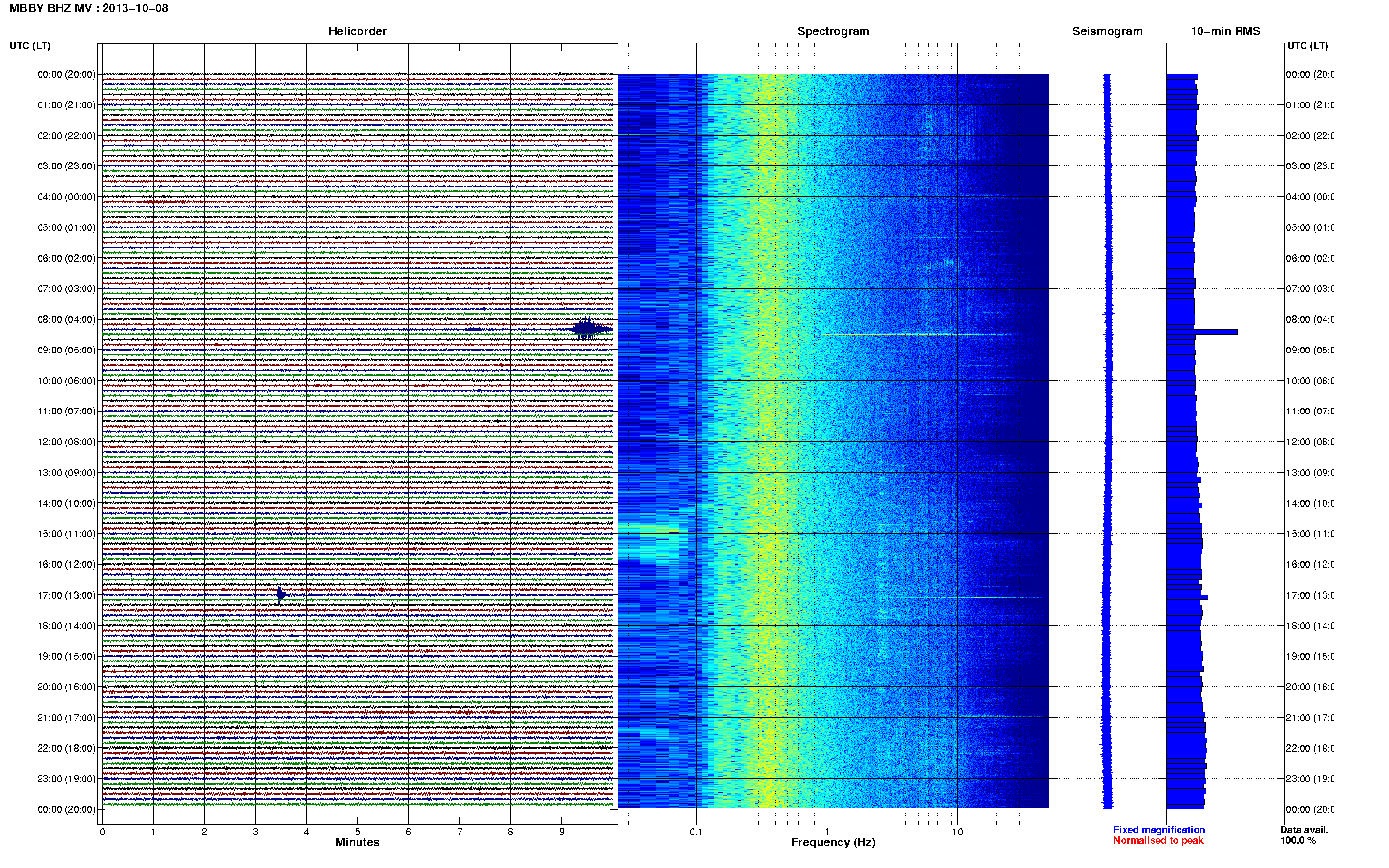Click the left-axis 14:00 (10:00) label
Image resolution: width=1389 pixels, height=868 pixels.
(66, 503)
